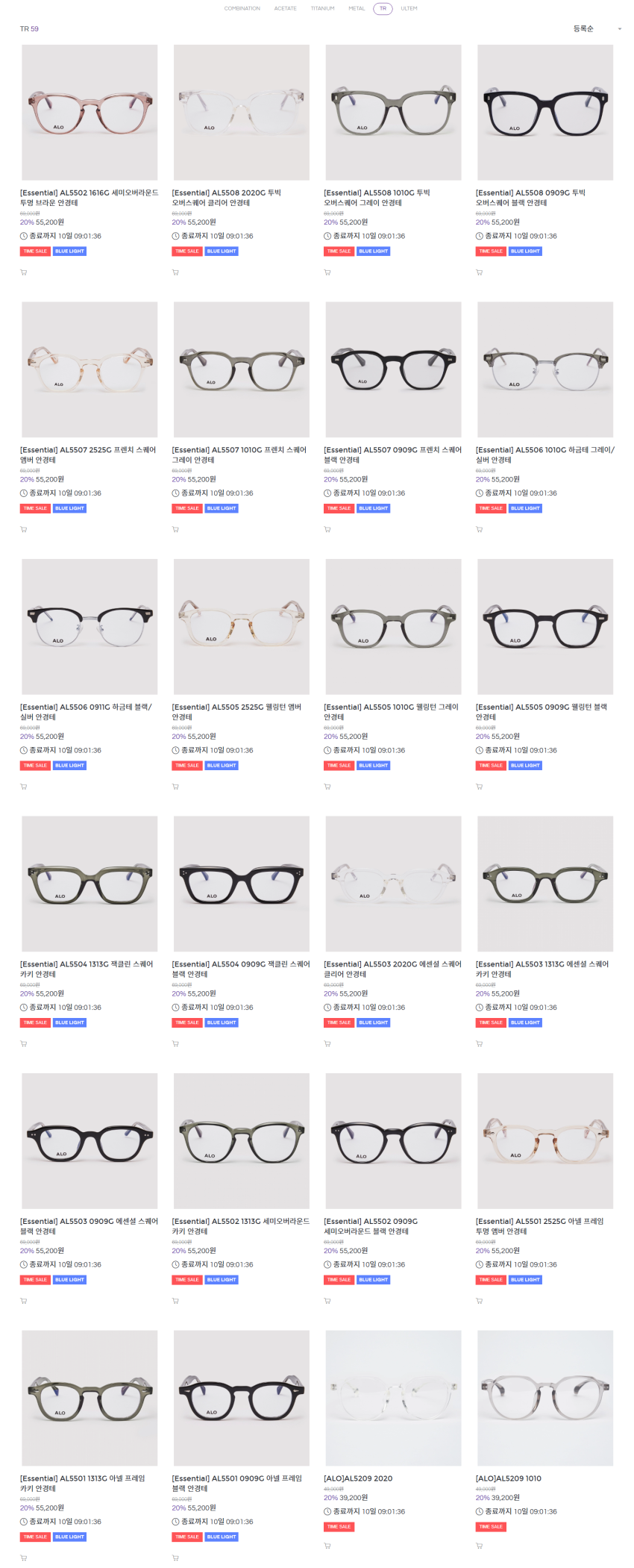
Task: Select the ULTEM category tab
Action: 409,9
